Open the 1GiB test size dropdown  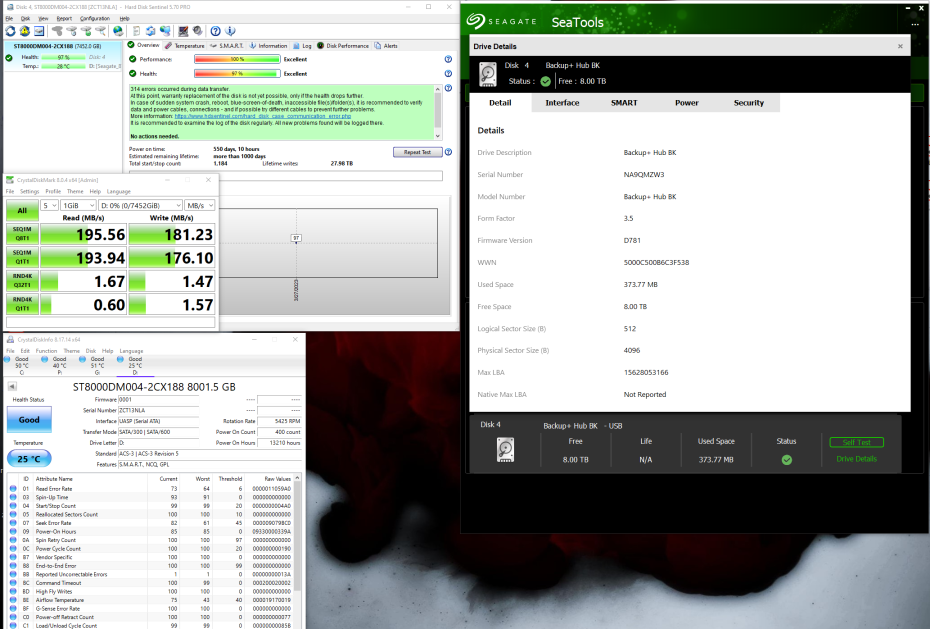(x=78, y=205)
